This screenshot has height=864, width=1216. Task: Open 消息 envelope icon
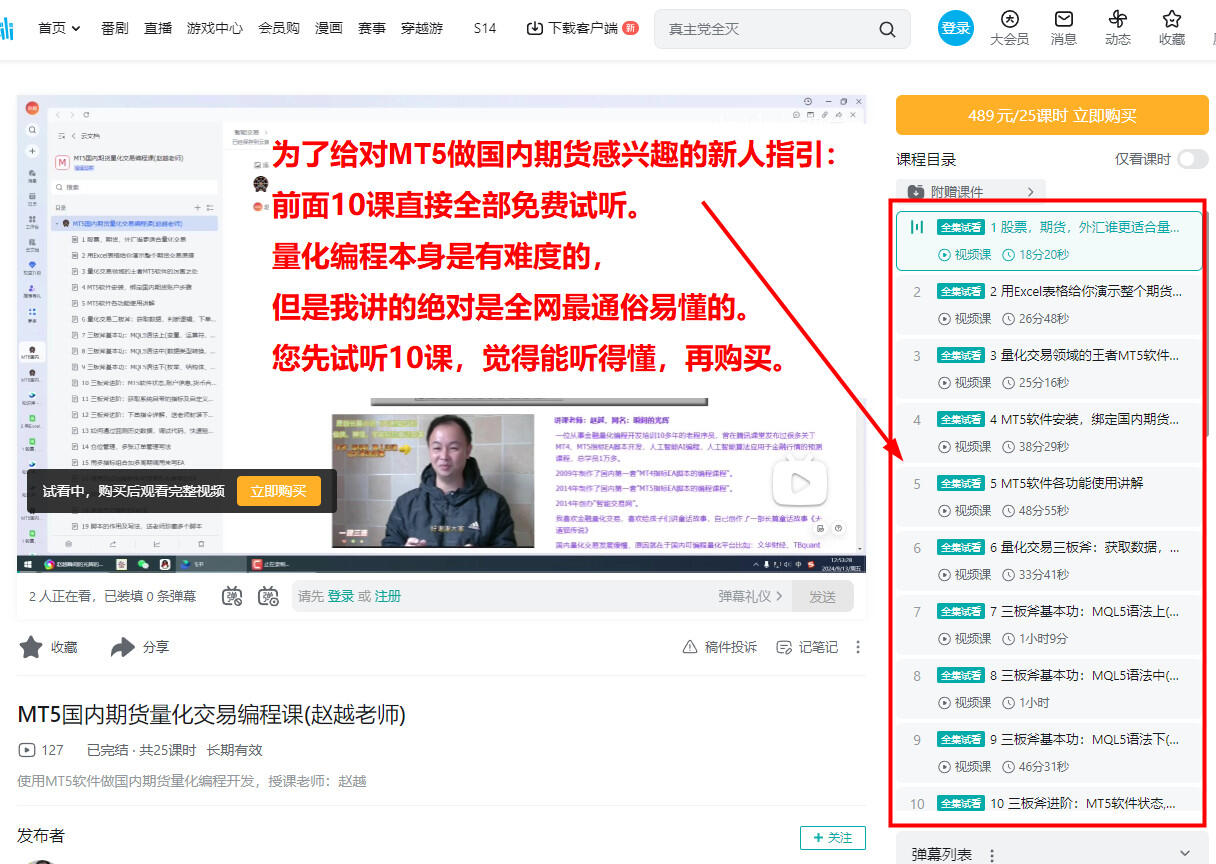pos(1064,19)
